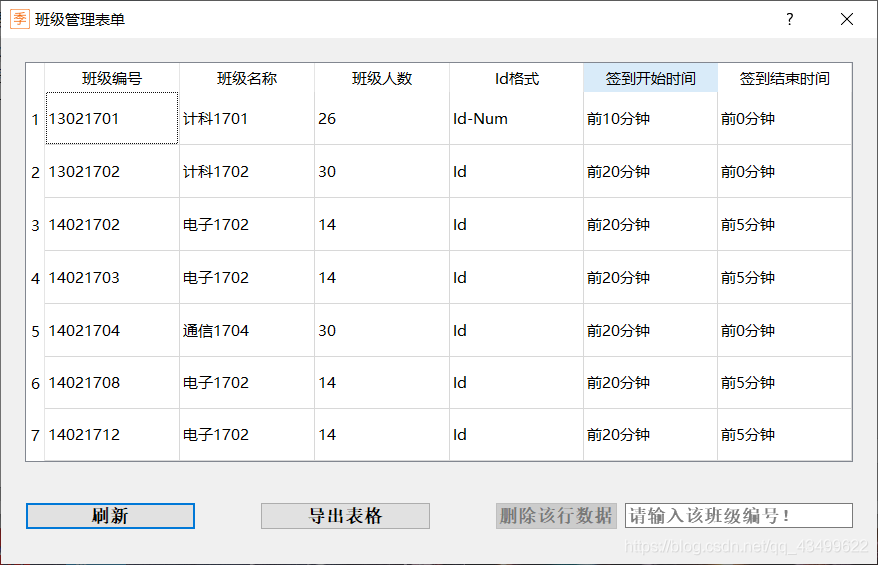Close the 班级管理表单 dialog

[x=847, y=19]
